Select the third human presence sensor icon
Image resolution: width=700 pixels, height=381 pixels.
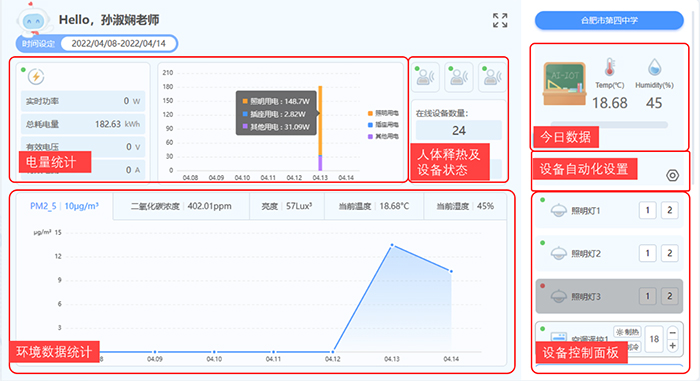[x=492, y=77]
